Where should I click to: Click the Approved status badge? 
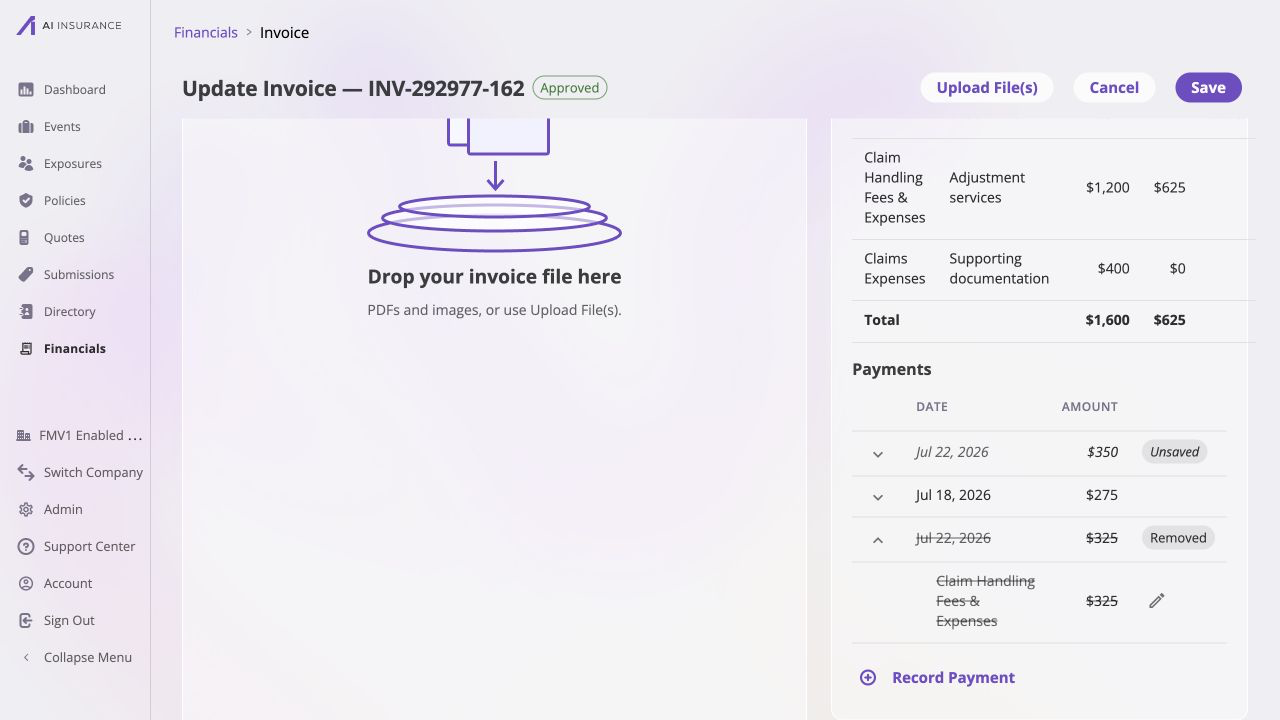tap(570, 88)
